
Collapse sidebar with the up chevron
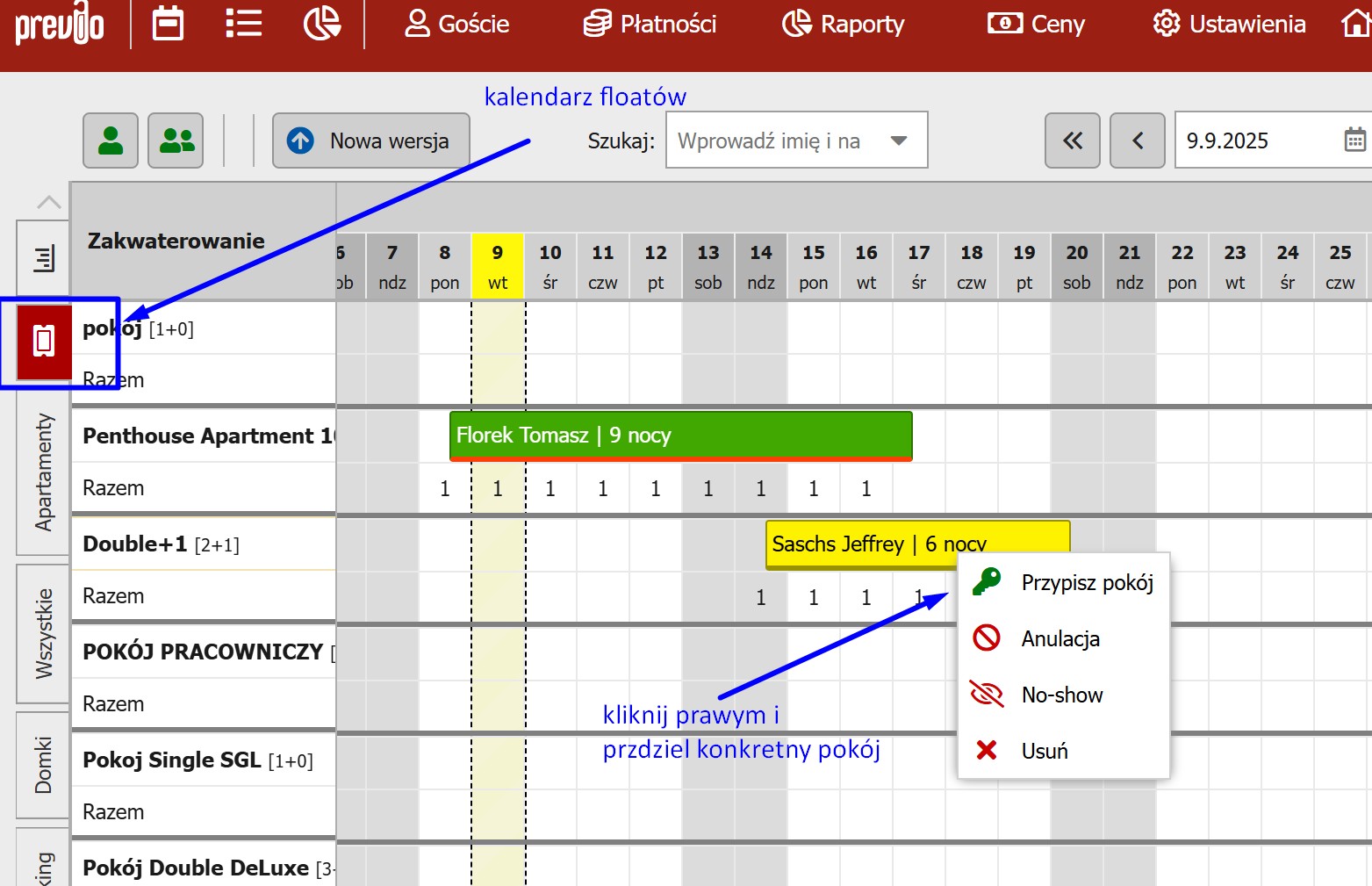tap(49, 203)
